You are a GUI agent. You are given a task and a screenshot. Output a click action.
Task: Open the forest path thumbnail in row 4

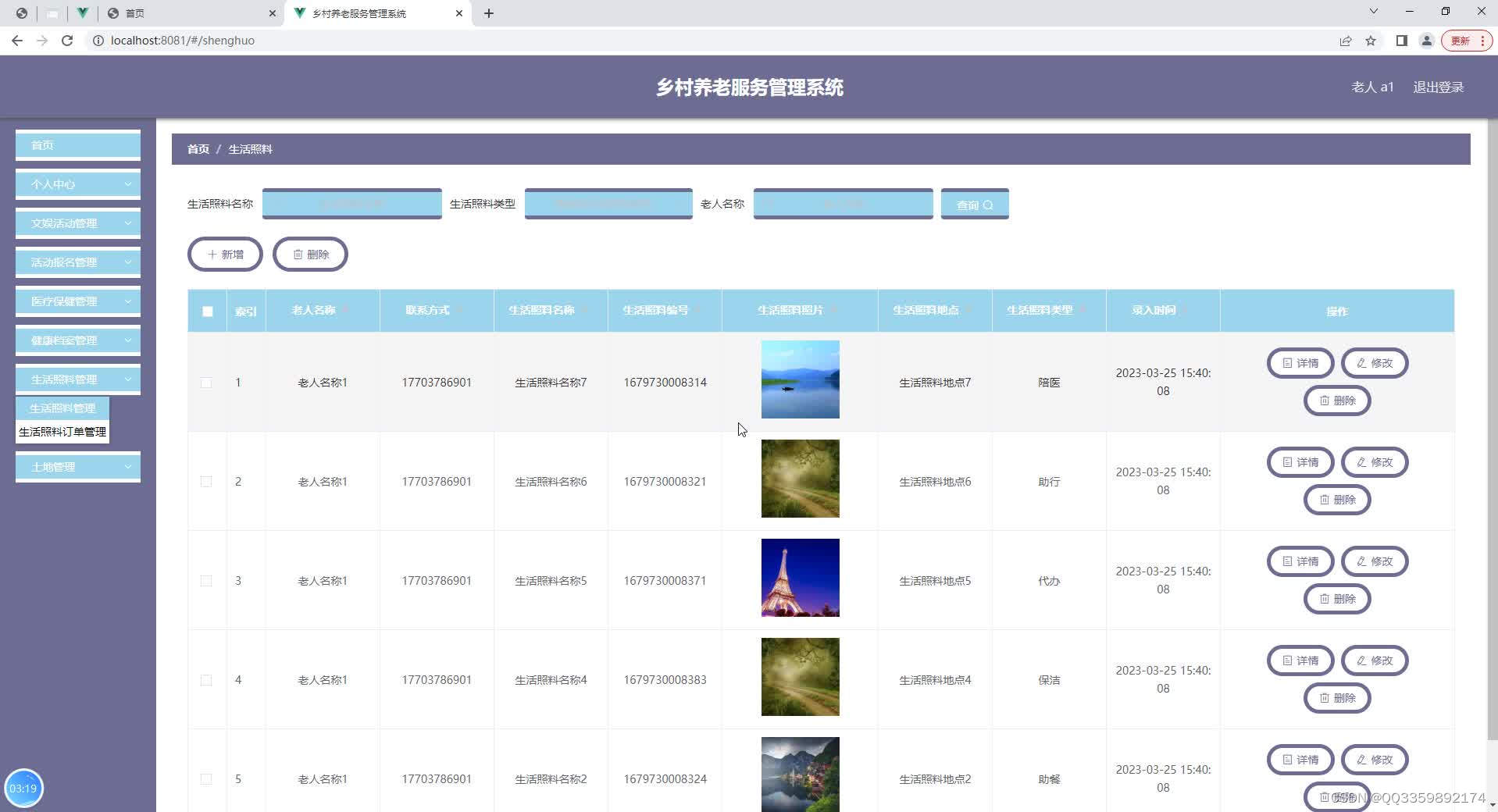(x=801, y=677)
